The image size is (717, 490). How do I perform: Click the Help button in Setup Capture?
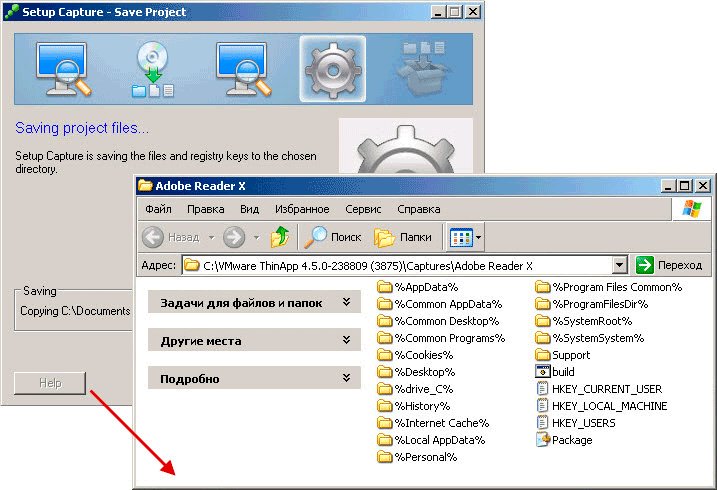tap(50, 383)
